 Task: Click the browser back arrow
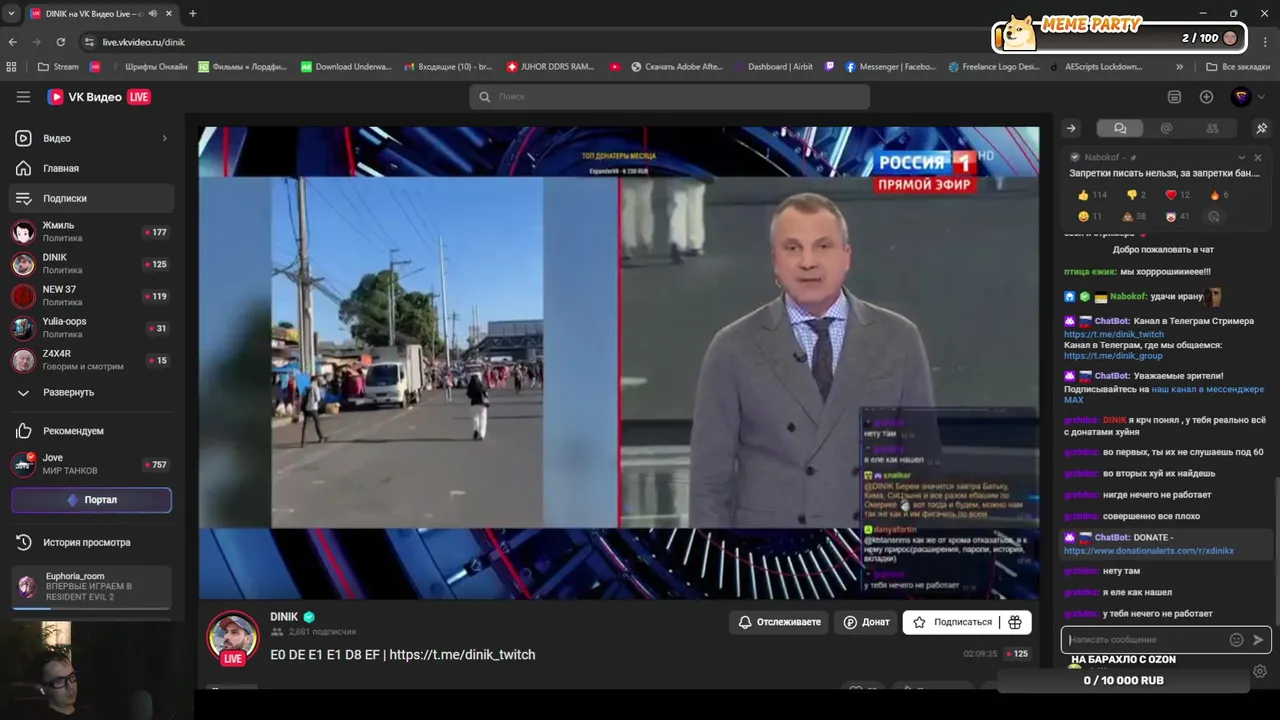(x=13, y=42)
